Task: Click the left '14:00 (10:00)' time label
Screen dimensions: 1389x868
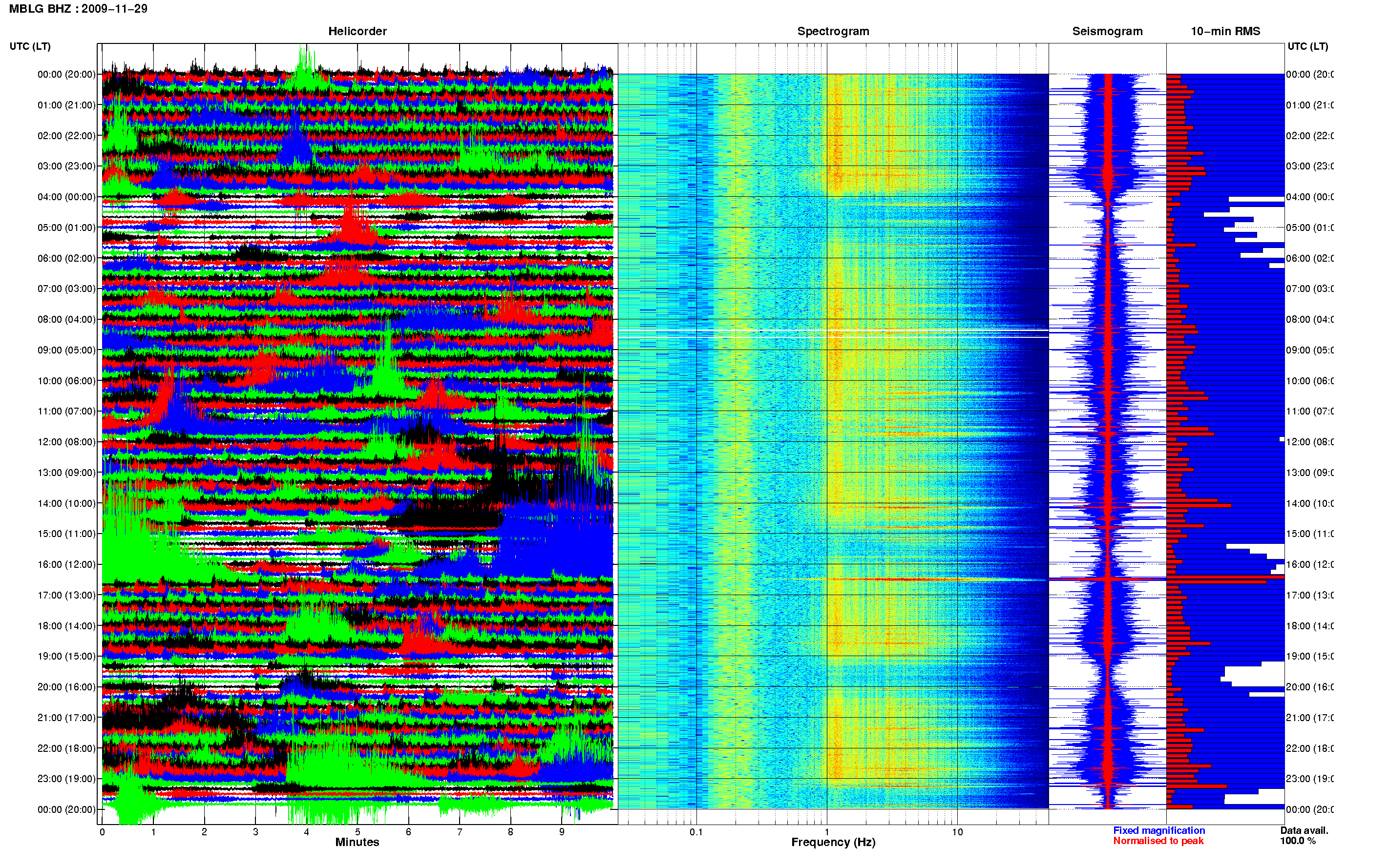Action: pos(66,503)
